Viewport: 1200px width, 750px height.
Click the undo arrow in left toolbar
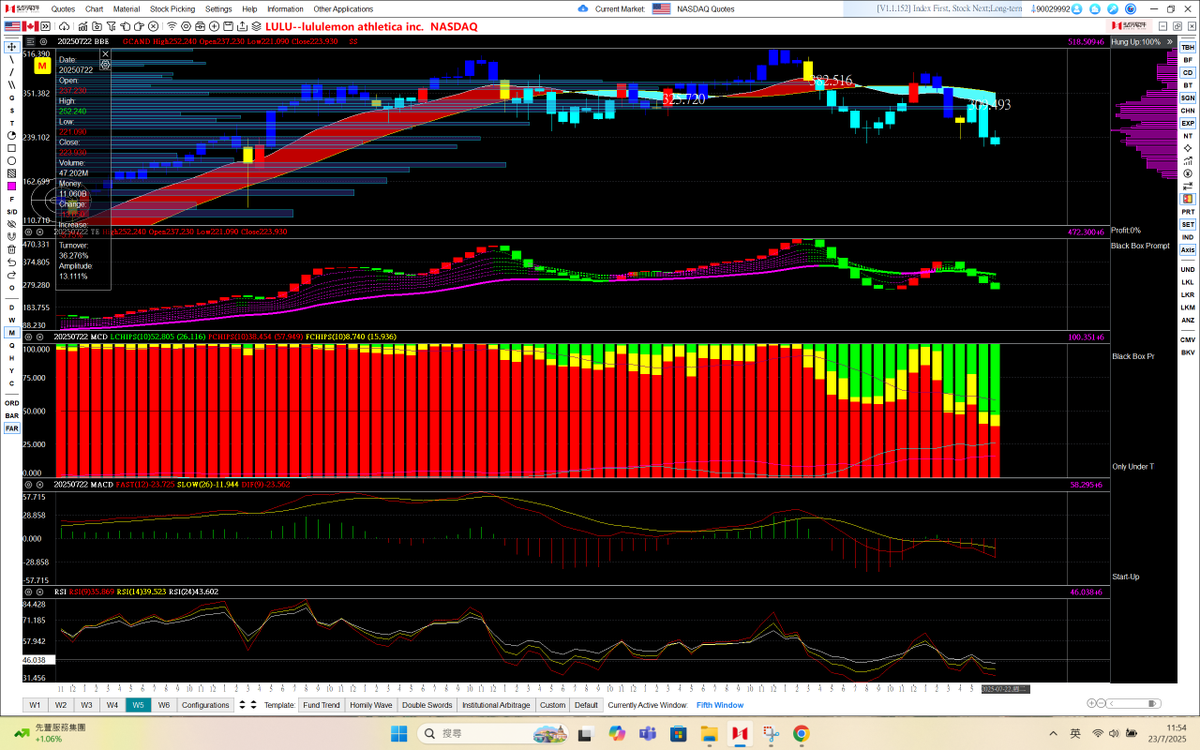[11, 262]
